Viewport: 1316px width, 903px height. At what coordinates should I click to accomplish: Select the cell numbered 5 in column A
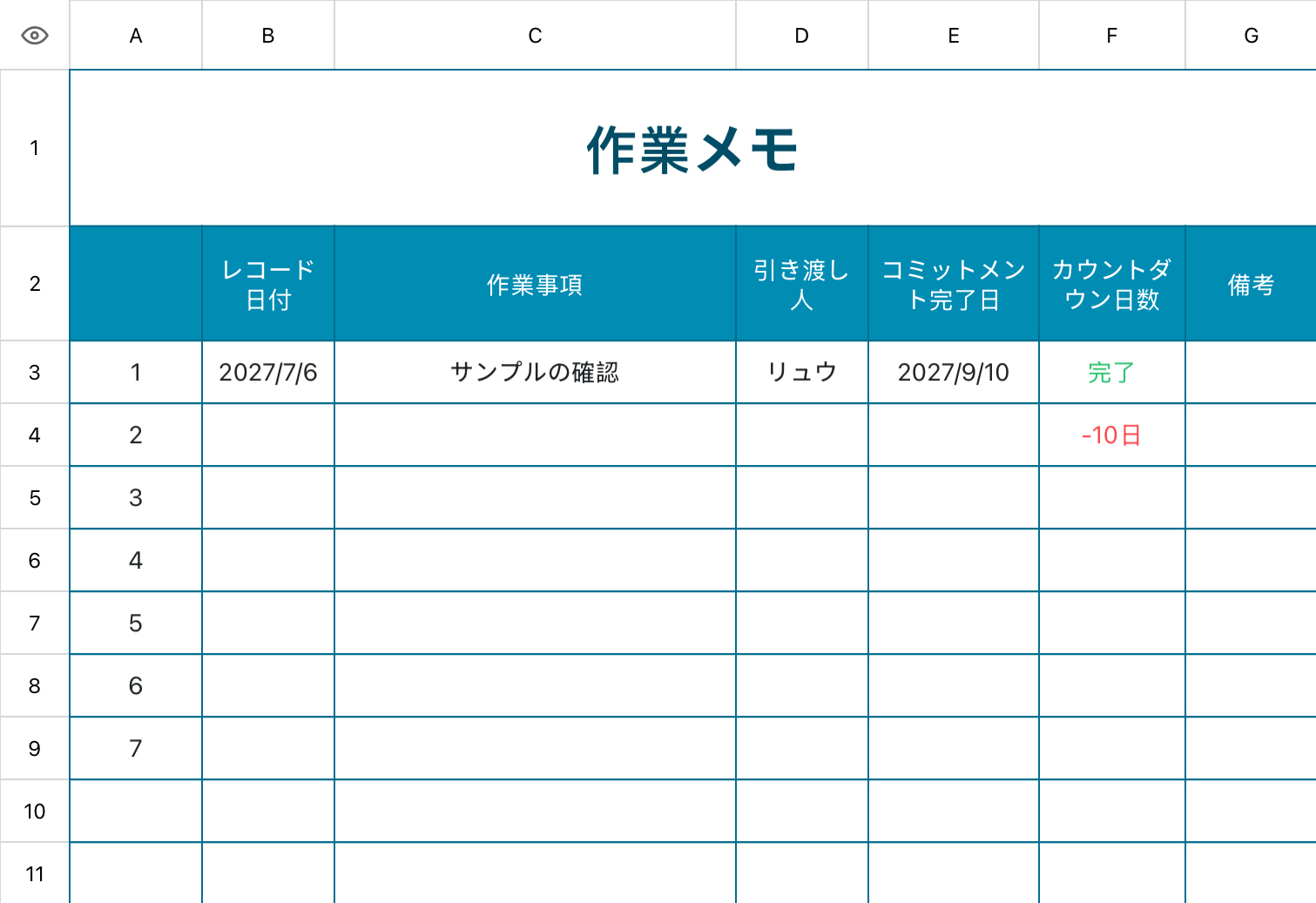point(136,623)
